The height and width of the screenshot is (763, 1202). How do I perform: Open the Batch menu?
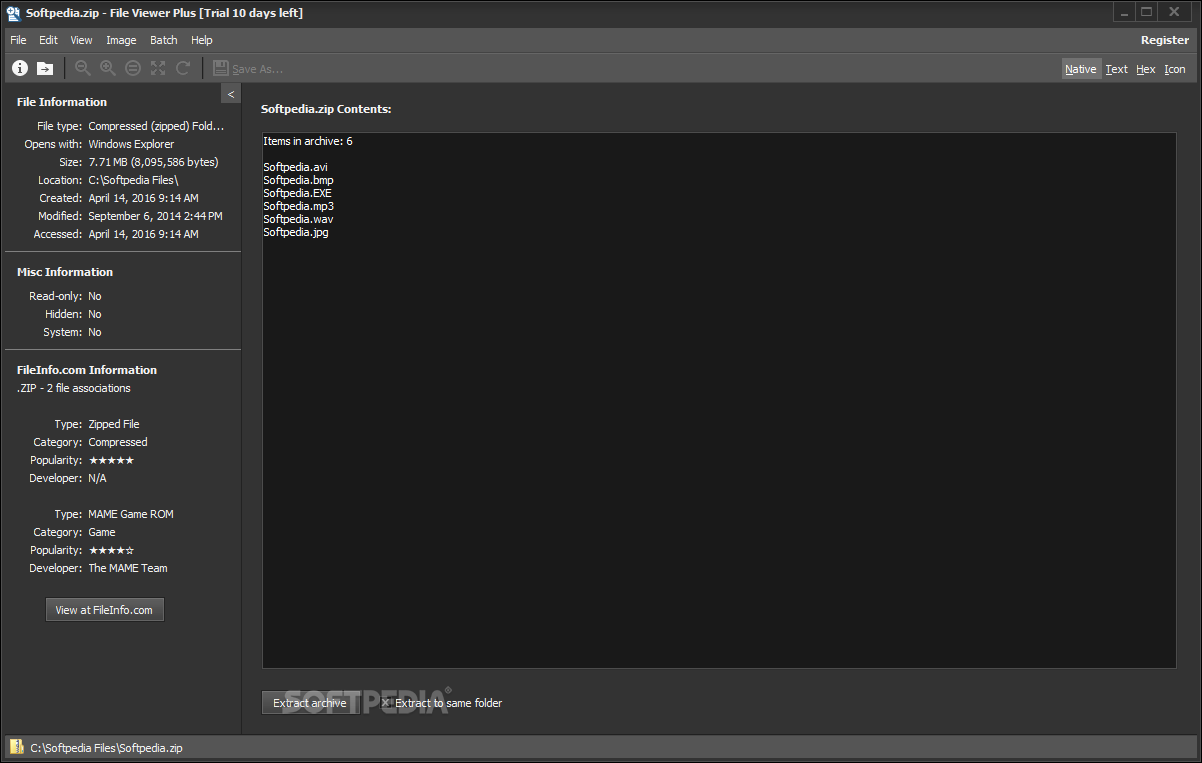164,40
